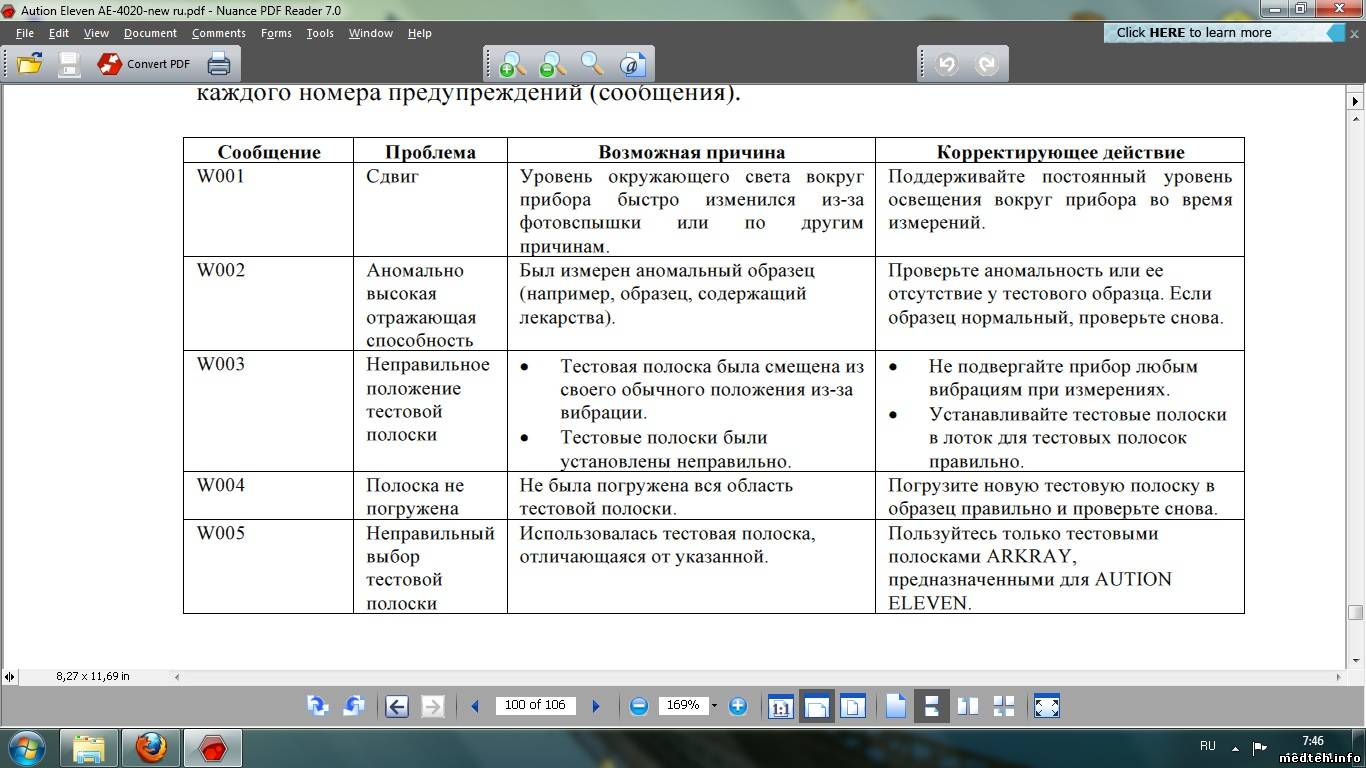The image size is (1366, 768).
Task: Go to the next page arrow
Action: click(596, 706)
